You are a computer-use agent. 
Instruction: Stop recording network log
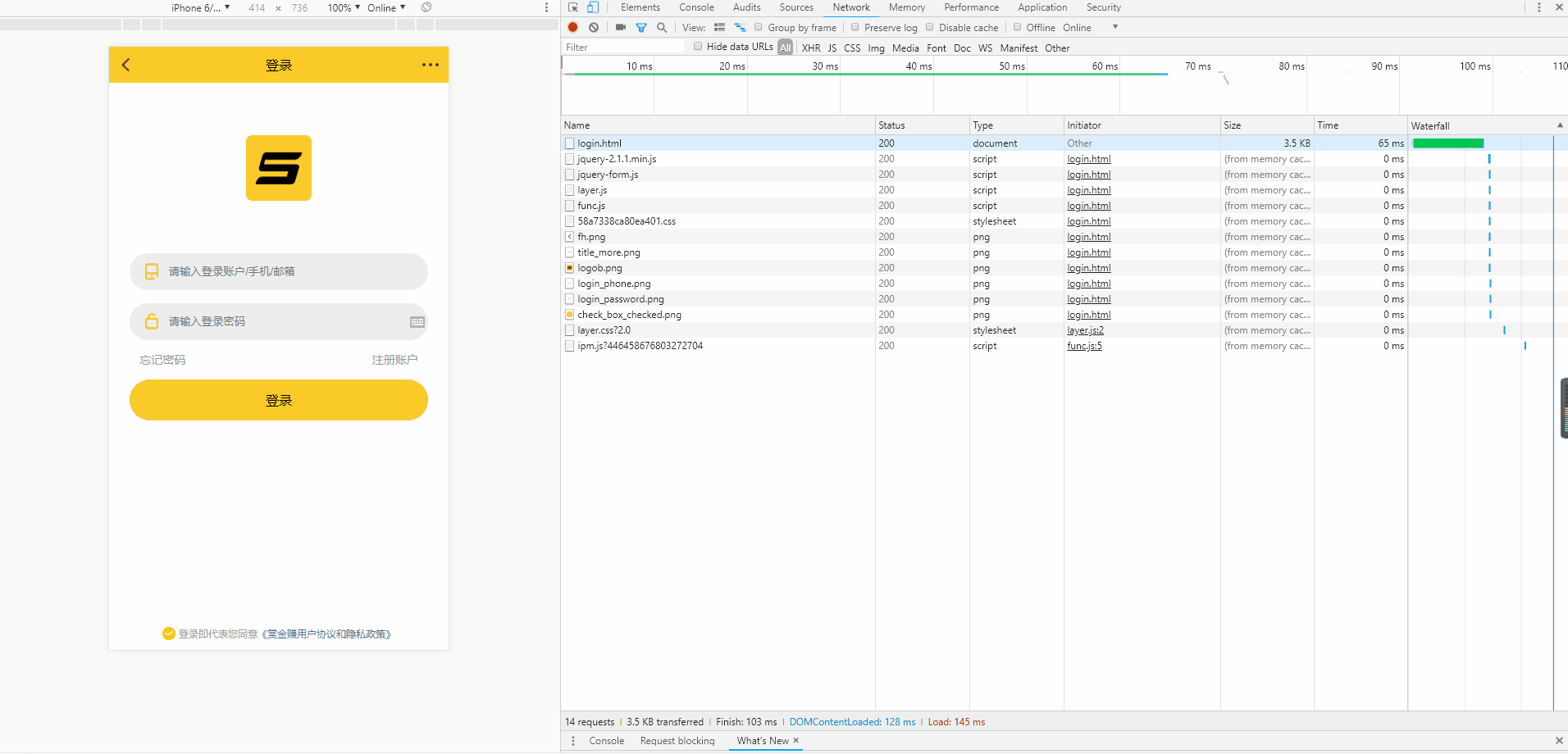(x=573, y=27)
